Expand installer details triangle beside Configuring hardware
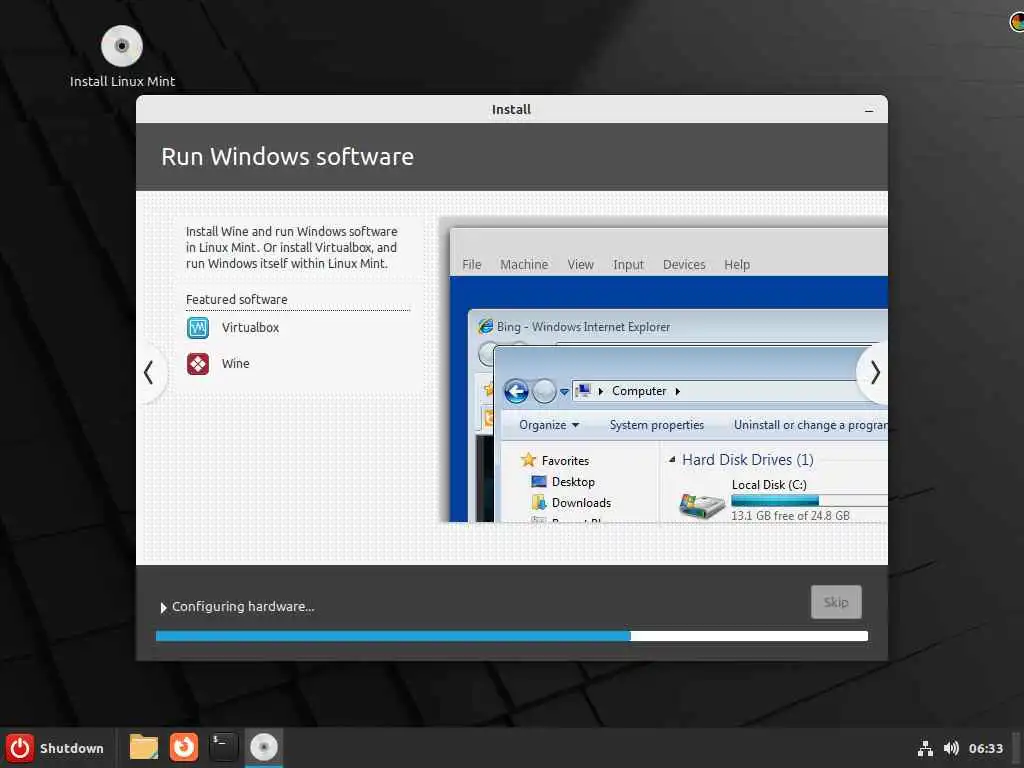The height and width of the screenshot is (768, 1024). [x=163, y=607]
